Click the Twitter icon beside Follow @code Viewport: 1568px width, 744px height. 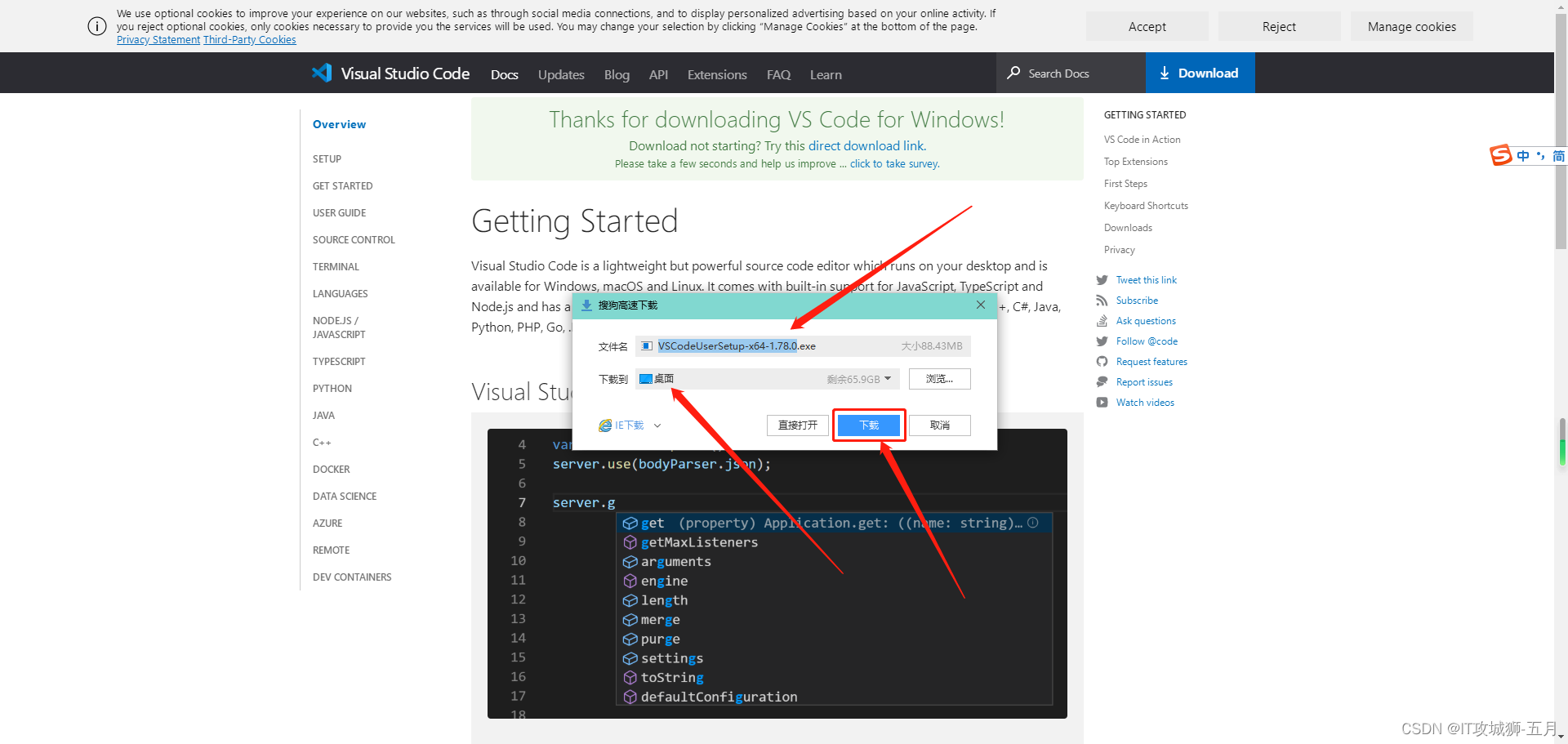pos(1102,341)
